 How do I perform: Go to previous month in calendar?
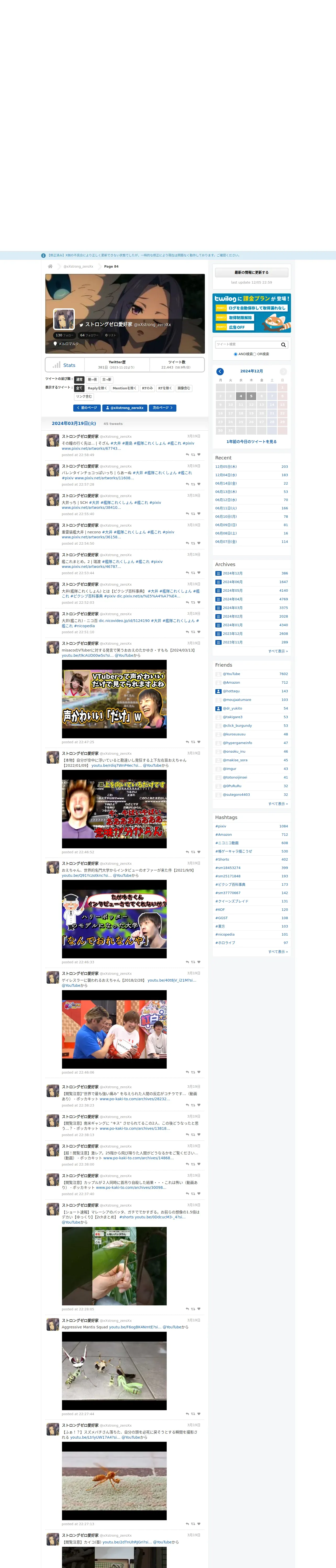[220, 371]
